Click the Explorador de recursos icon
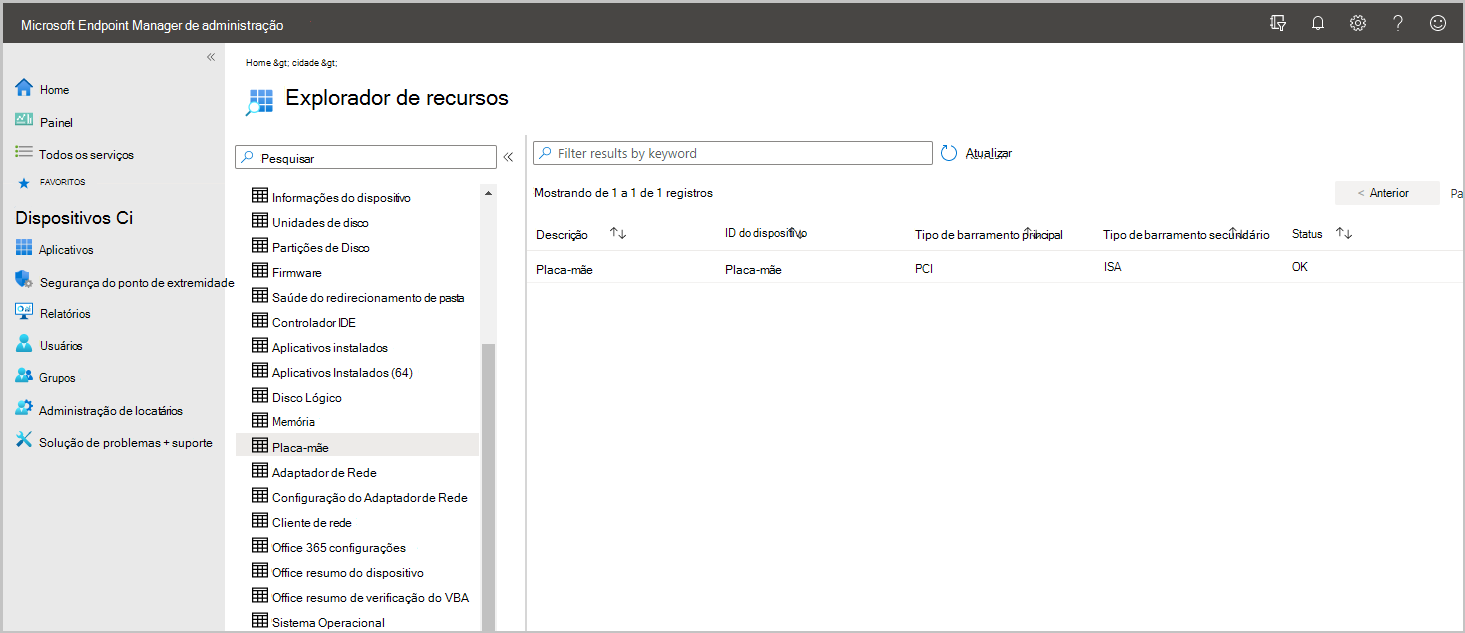Image resolution: width=1465 pixels, height=633 pixels. click(260, 102)
